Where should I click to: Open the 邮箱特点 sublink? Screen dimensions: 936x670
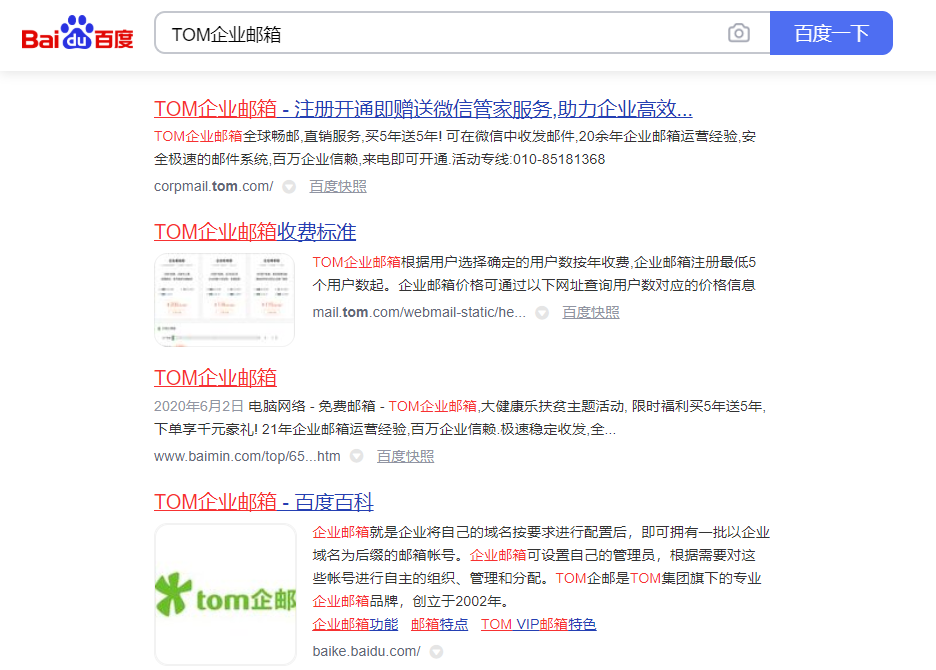point(439,624)
